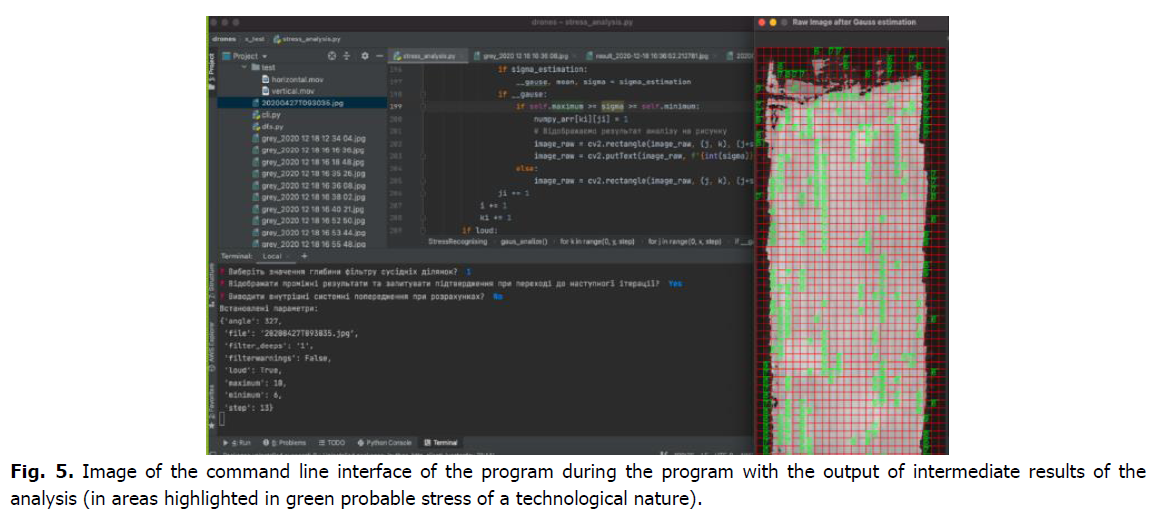
Task: Open Project panel settings gear
Action: click(364, 56)
